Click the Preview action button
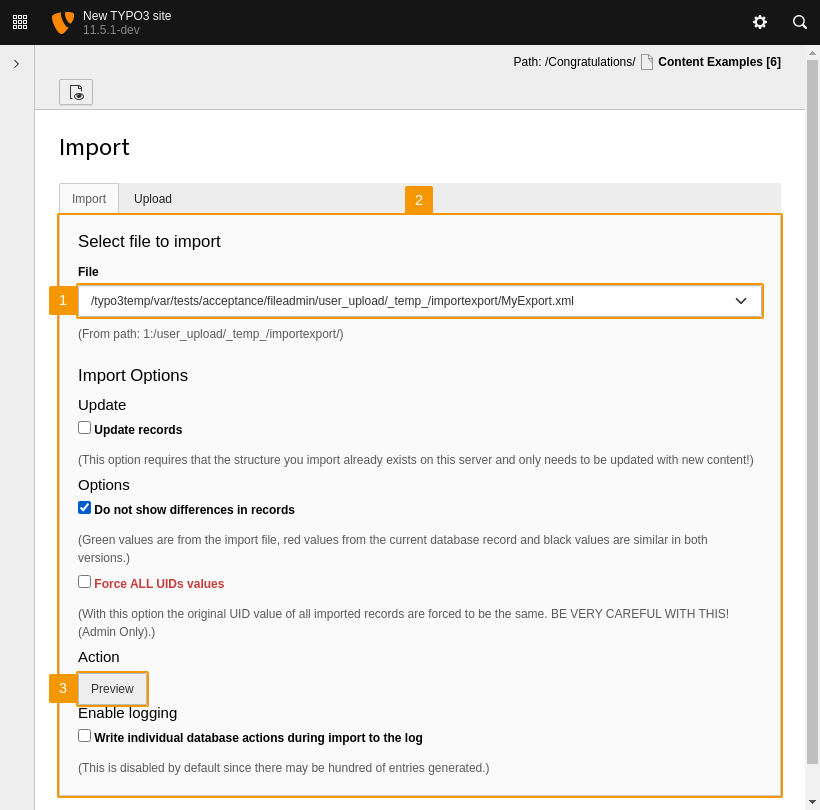 pos(112,688)
